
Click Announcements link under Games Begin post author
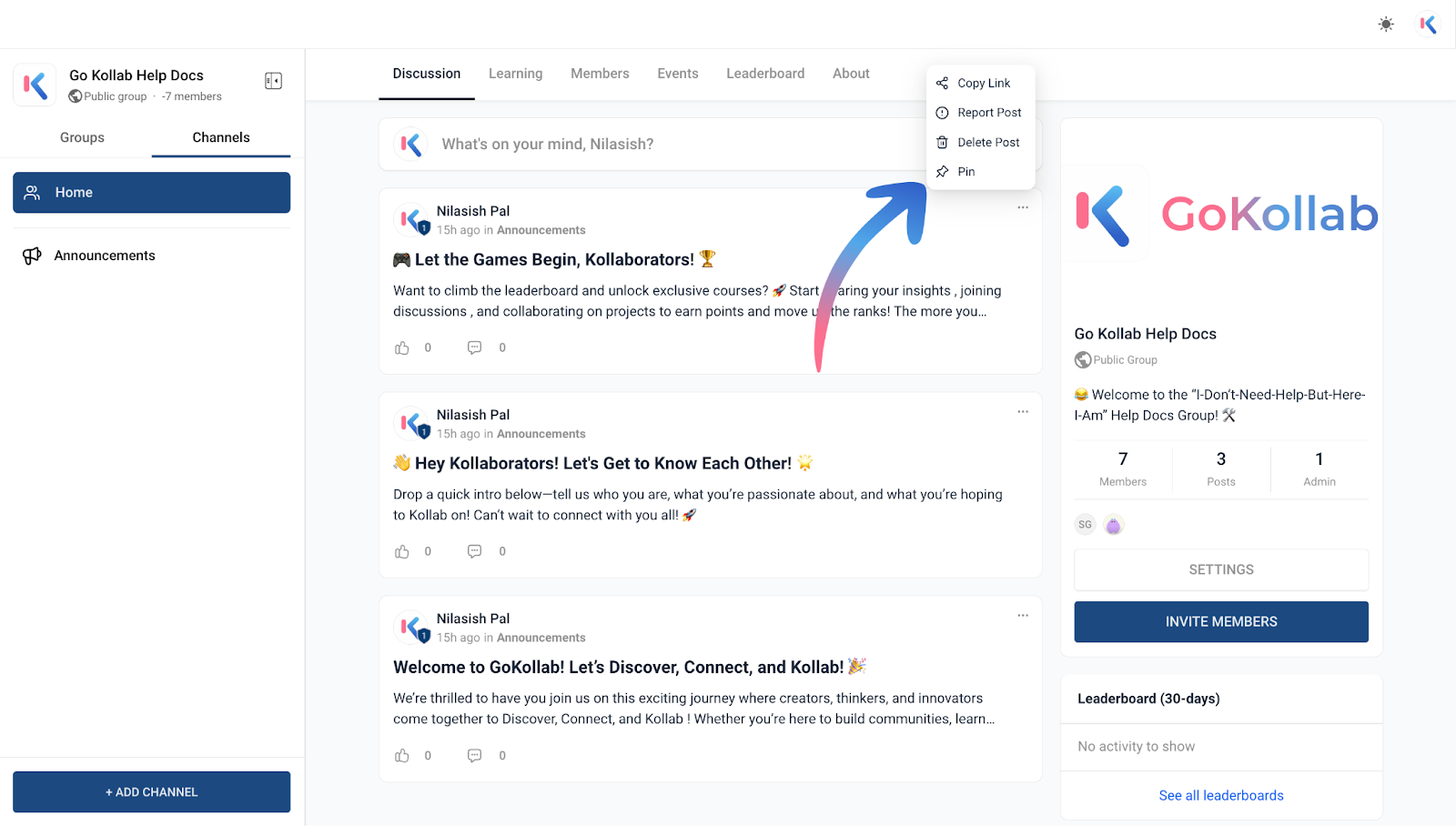pos(541,230)
